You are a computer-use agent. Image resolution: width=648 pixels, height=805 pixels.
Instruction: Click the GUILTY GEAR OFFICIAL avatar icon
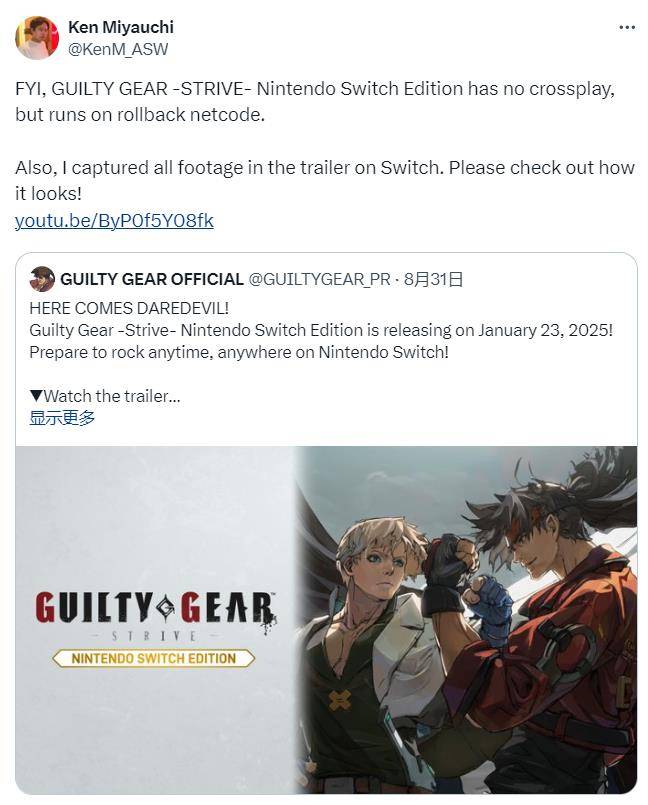pos(42,279)
